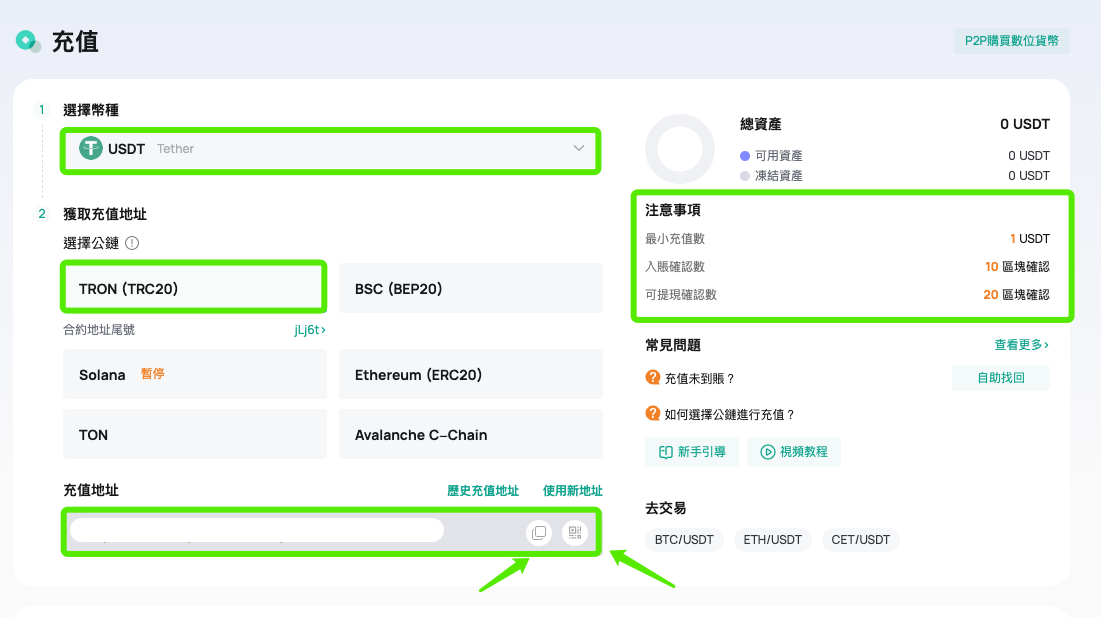Show the deposit address QR code

click(575, 533)
